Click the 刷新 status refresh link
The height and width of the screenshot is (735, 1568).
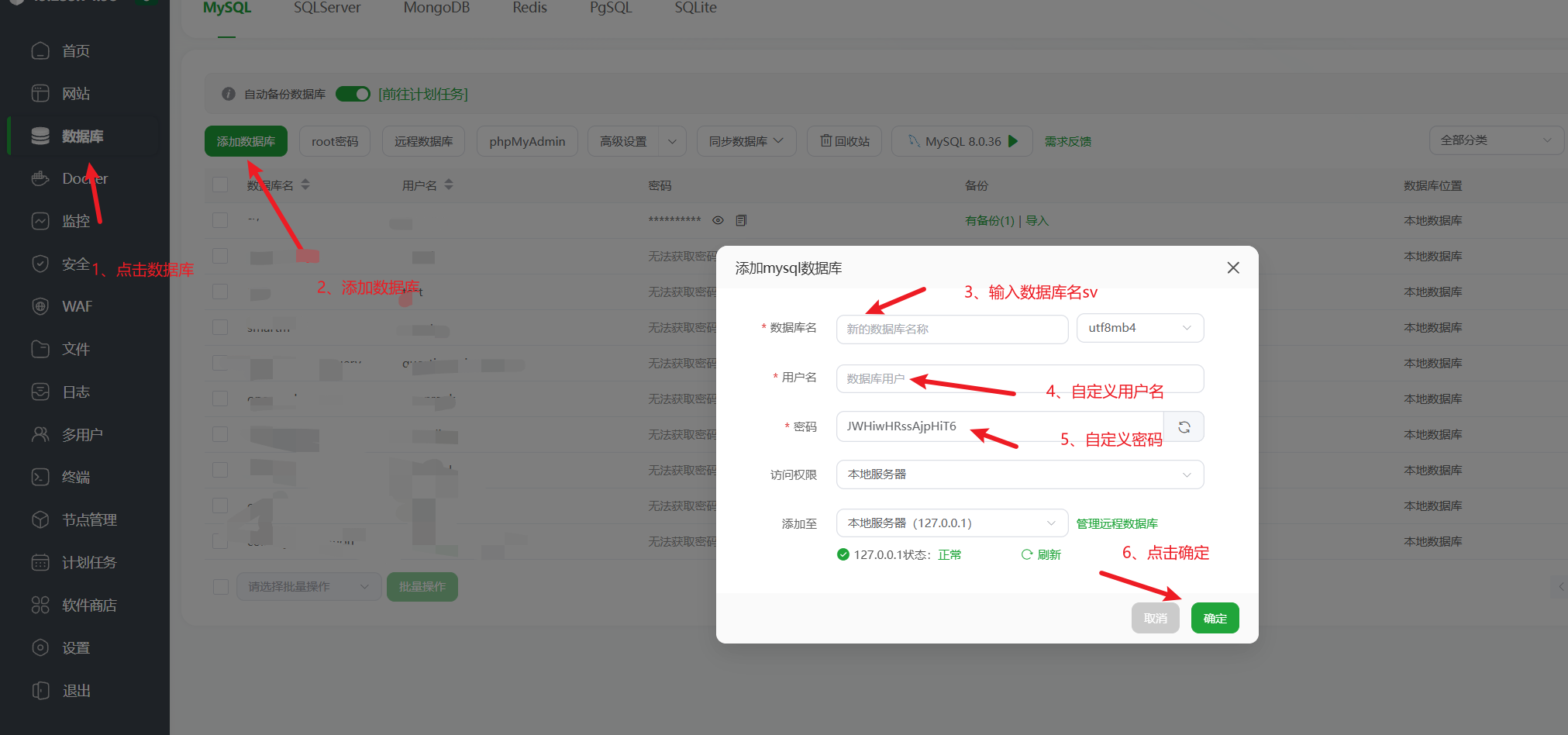click(1041, 554)
